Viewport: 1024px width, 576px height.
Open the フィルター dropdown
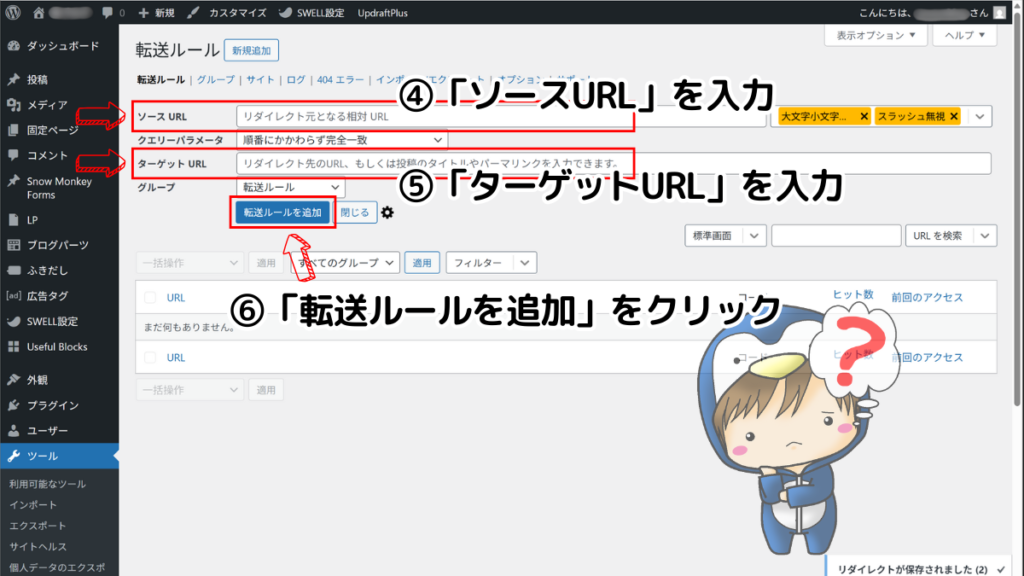coord(491,263)
